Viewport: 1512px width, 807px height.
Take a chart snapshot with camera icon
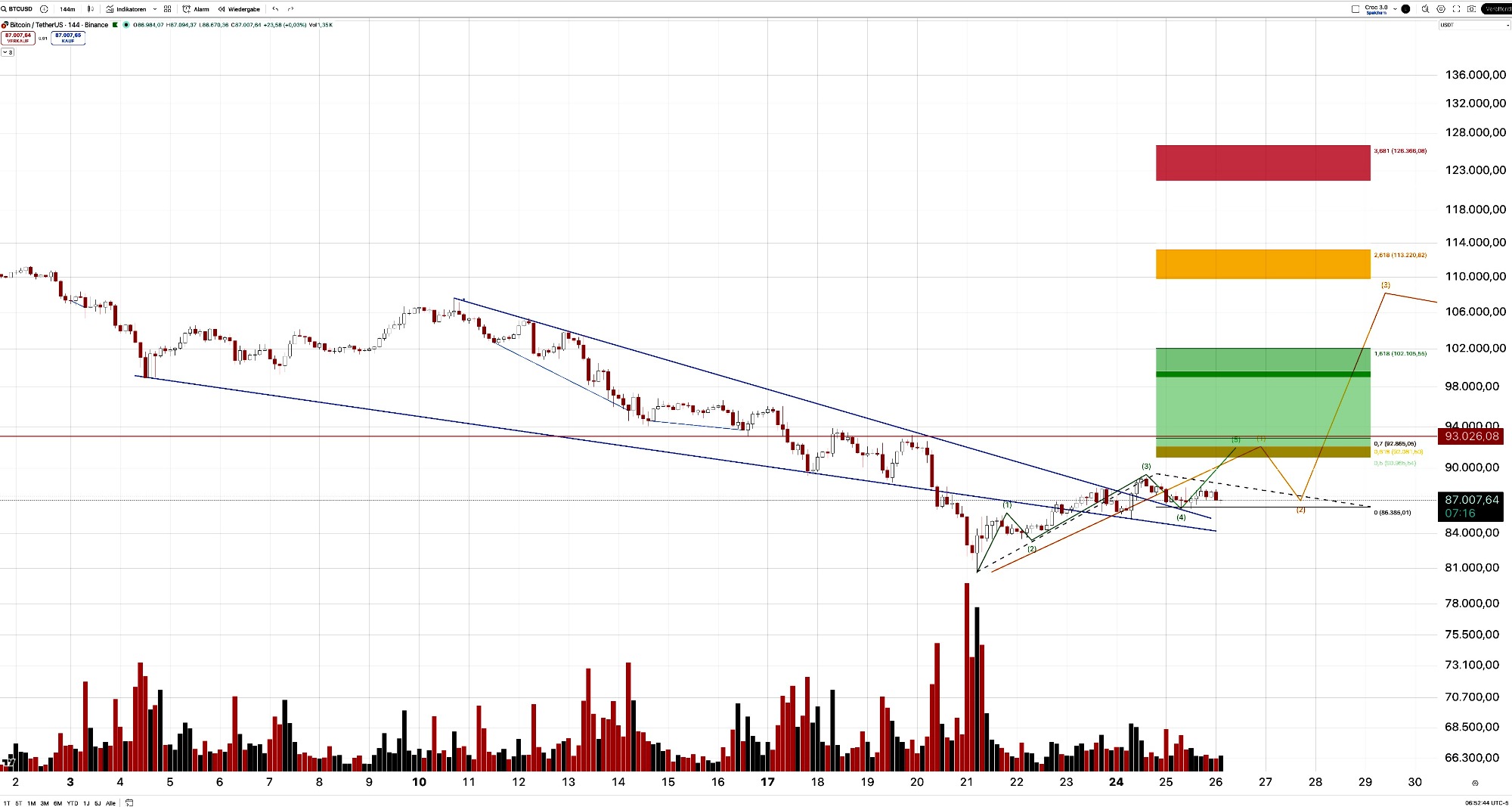(x=1471, y=9)
